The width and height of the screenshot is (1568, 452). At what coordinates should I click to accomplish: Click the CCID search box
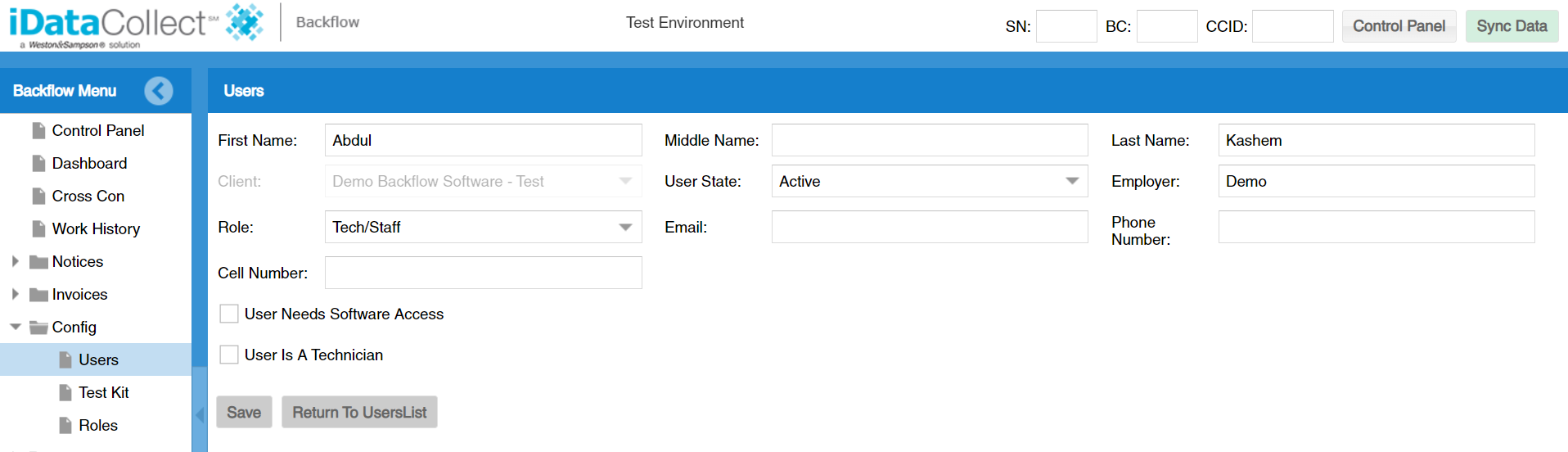click(x=1293, y=26)
